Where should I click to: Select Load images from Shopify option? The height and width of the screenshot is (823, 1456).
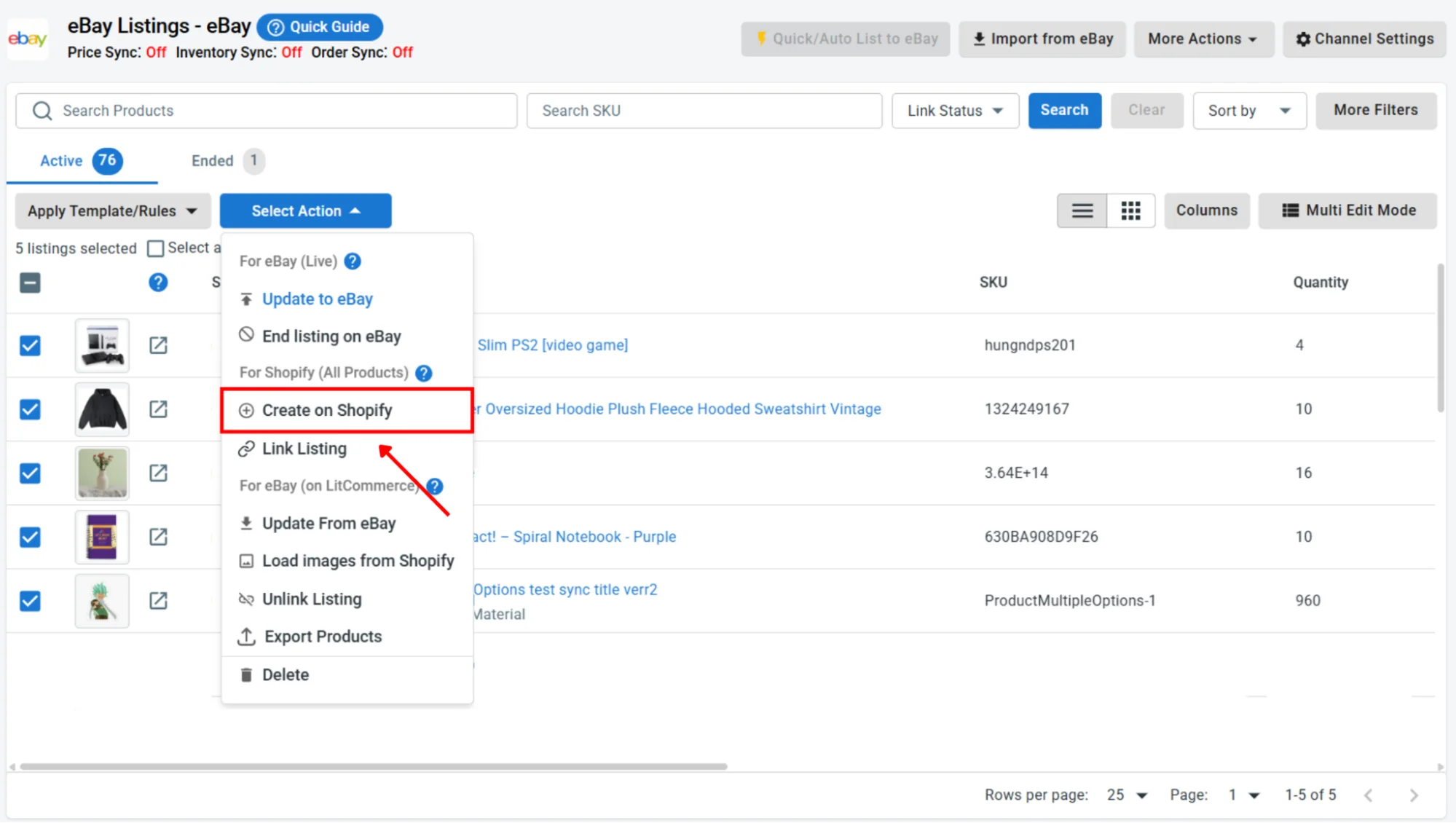coord(347,561)
